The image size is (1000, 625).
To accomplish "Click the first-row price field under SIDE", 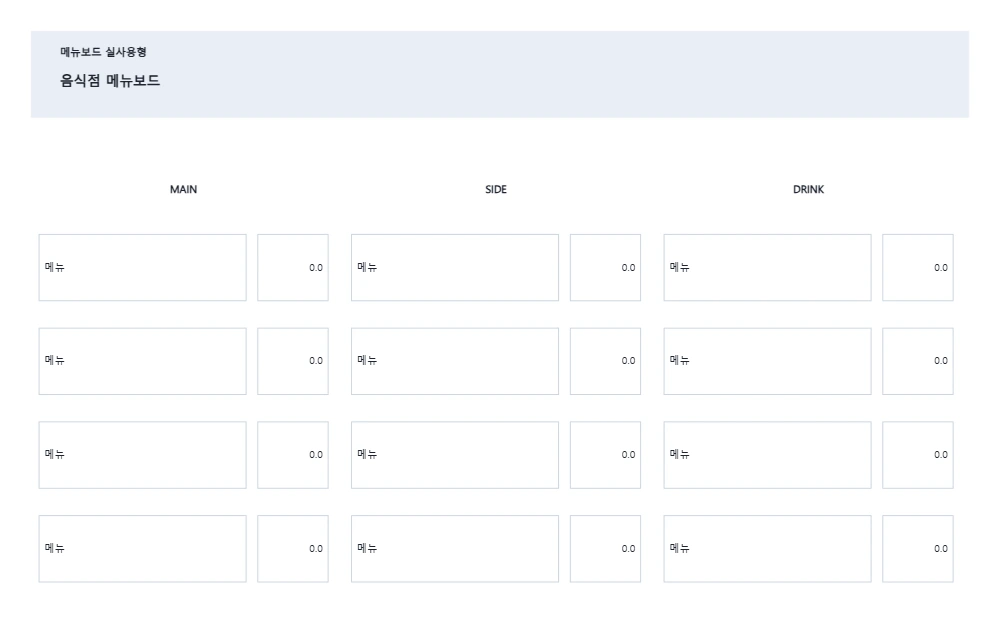I will click(605, 267).
